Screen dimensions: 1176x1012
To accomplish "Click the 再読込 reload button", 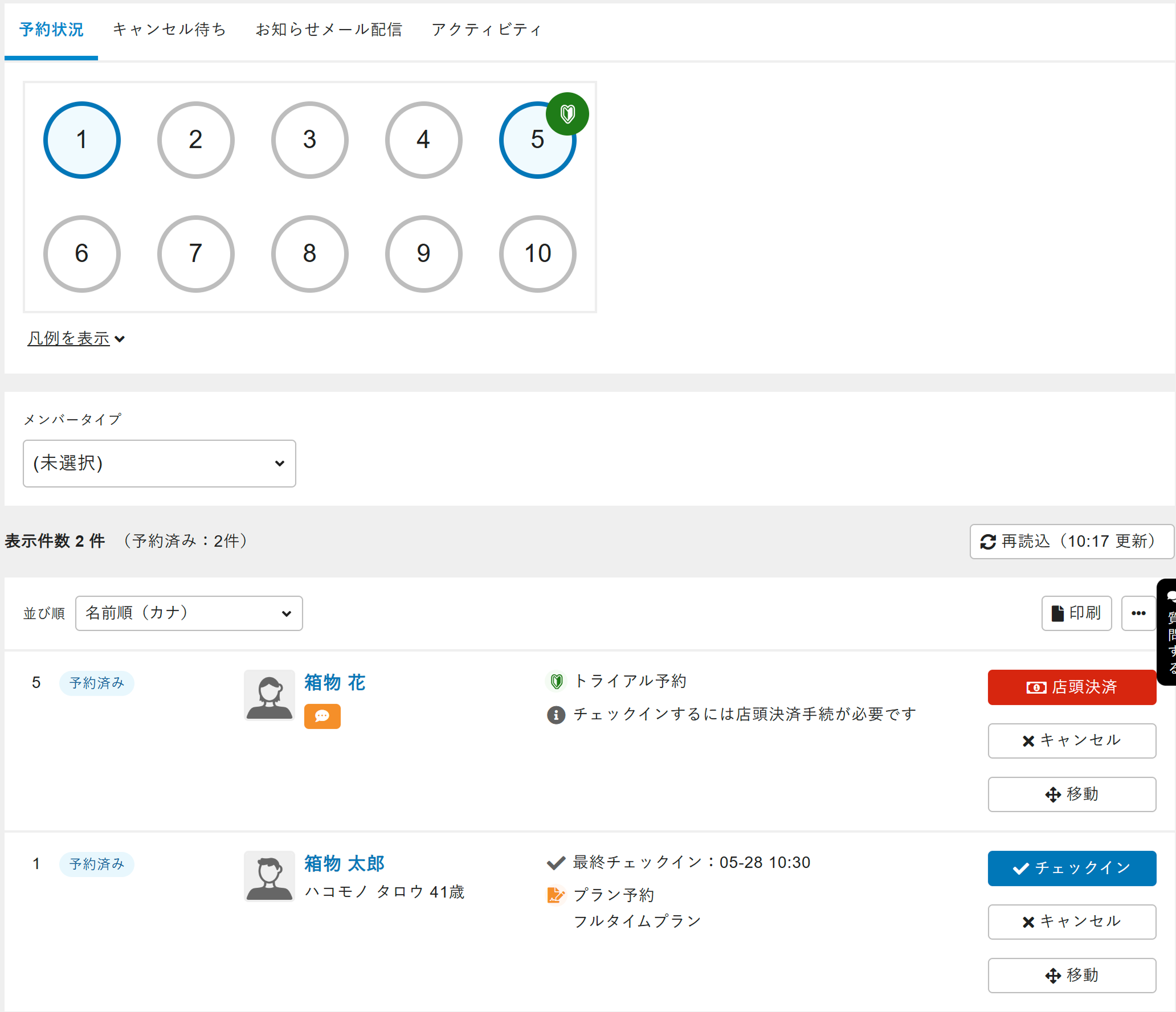I will [1072, 542].
